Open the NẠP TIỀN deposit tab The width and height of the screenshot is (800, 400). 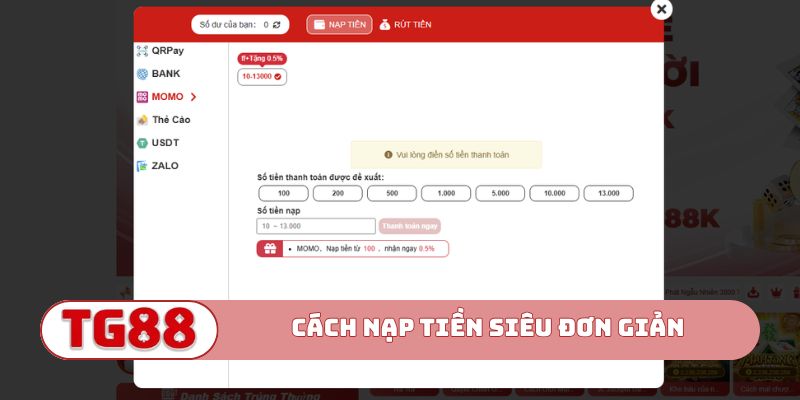point(339,24)
